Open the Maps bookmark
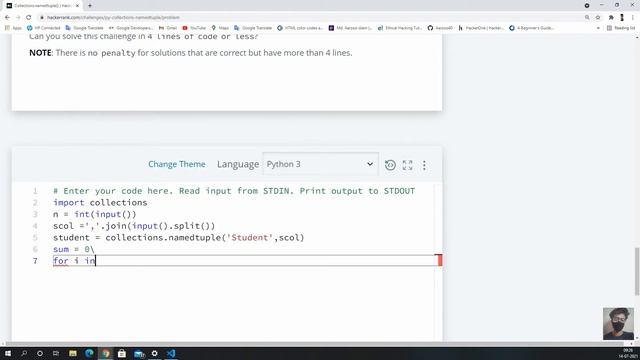640x360 pixels. point(220,28)
